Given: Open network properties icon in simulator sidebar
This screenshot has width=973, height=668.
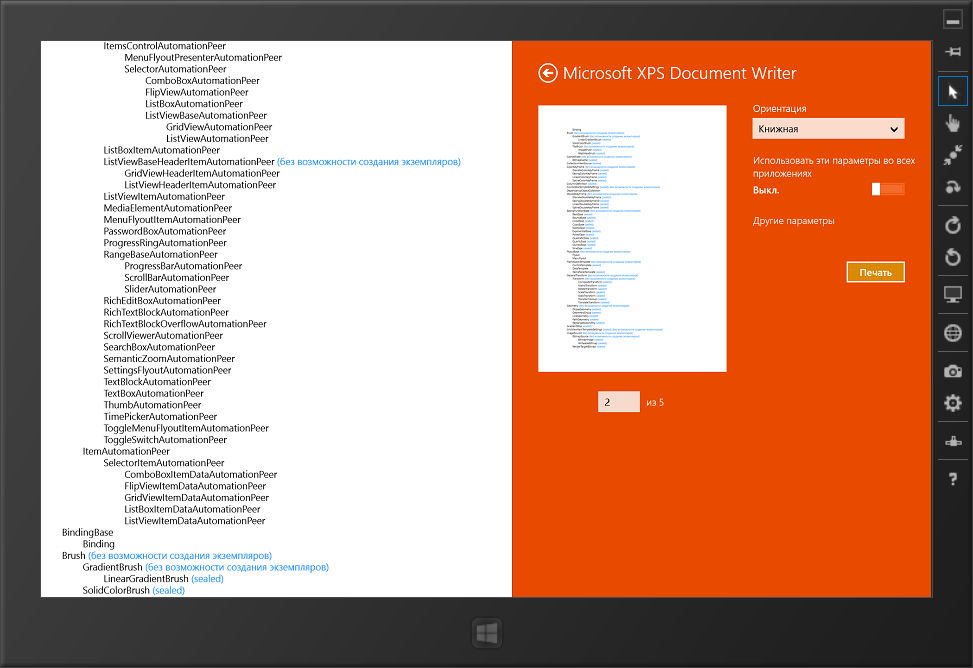Looking at the screenshot, I should click(x=953, y=441).
